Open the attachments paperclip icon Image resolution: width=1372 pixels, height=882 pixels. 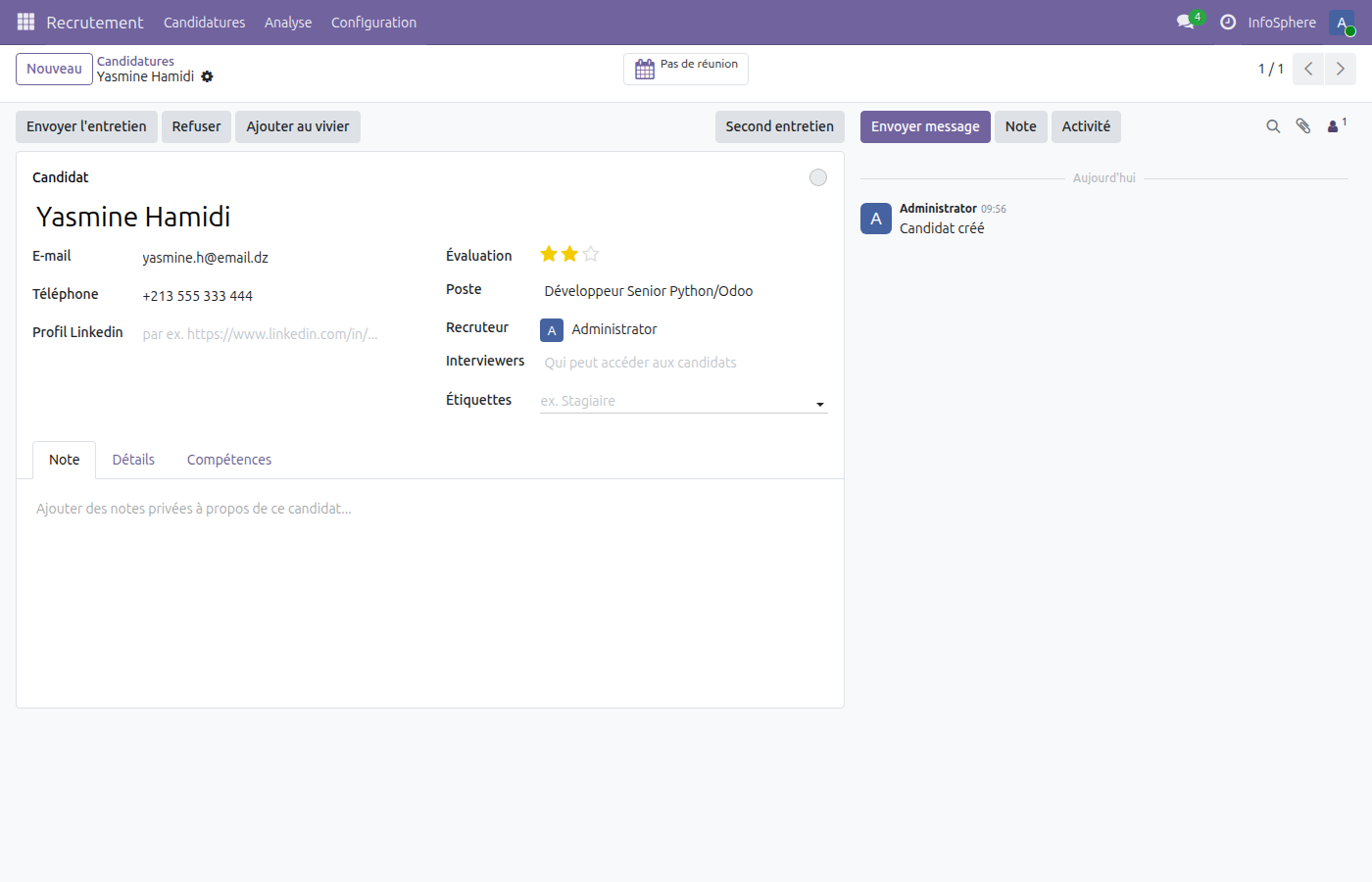pyautogui.click(x=1303, y=126)
